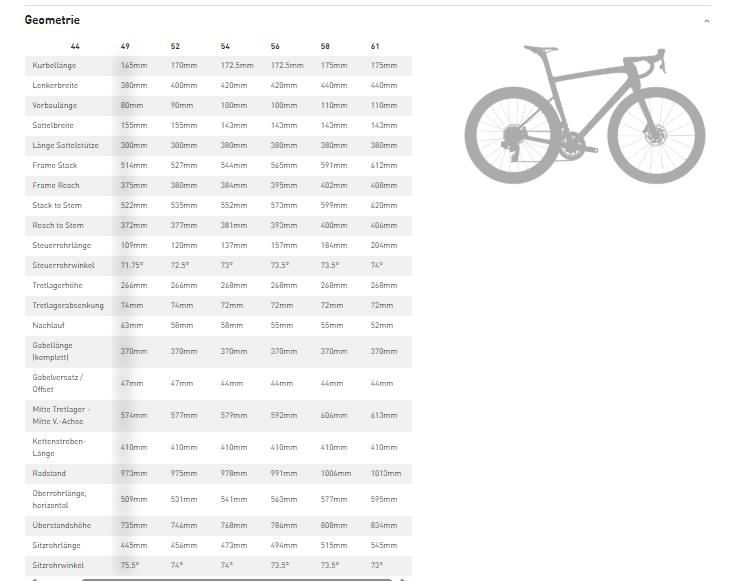Collapse the Geometrie section chevron
The image size is (729, 581).
[707, 21]
